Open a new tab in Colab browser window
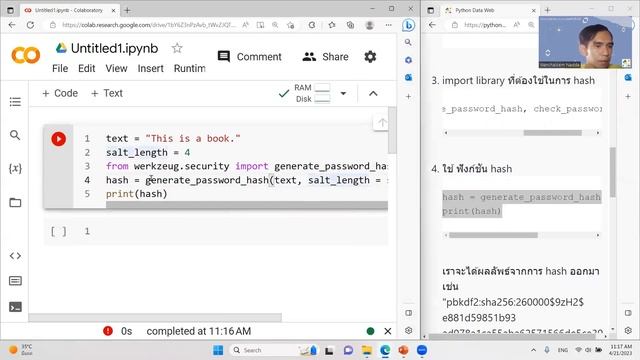The image size is (640, 360). click(127, 10)
